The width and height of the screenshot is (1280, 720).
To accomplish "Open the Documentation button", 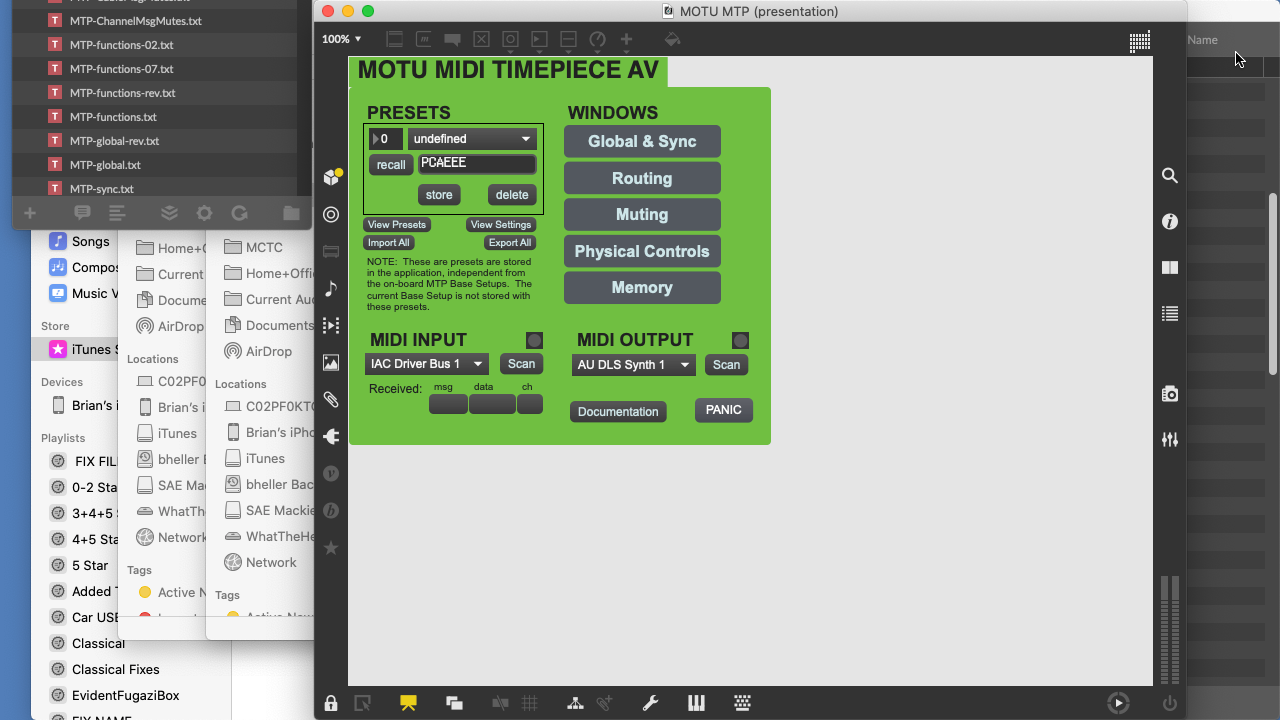I will 618,412.
